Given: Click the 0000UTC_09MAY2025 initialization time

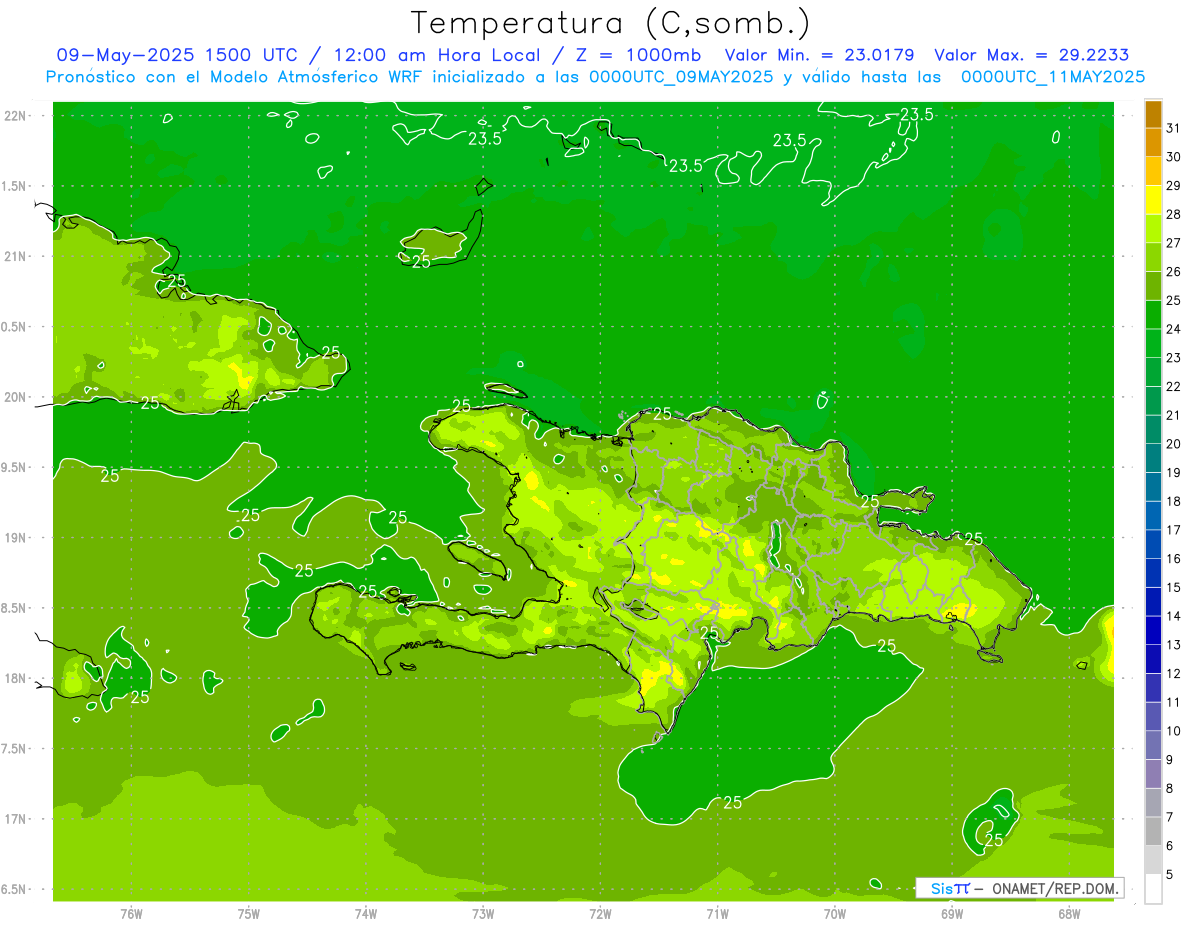Looking at the screenshot, I should click(681, 76).
